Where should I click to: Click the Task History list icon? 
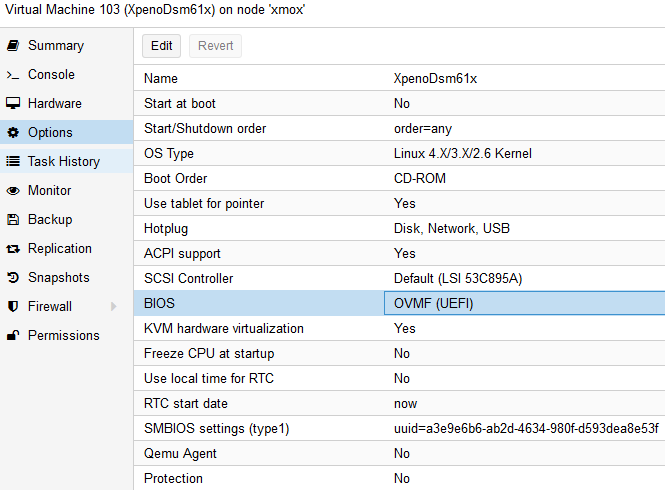(x=13, y=162)
